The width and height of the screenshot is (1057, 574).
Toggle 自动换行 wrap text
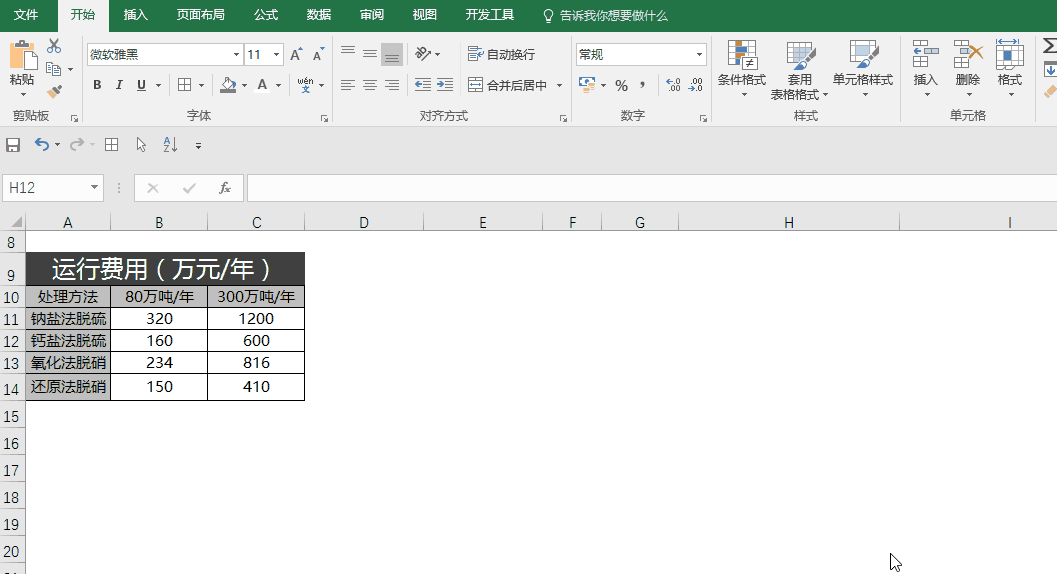pos(501,54)
